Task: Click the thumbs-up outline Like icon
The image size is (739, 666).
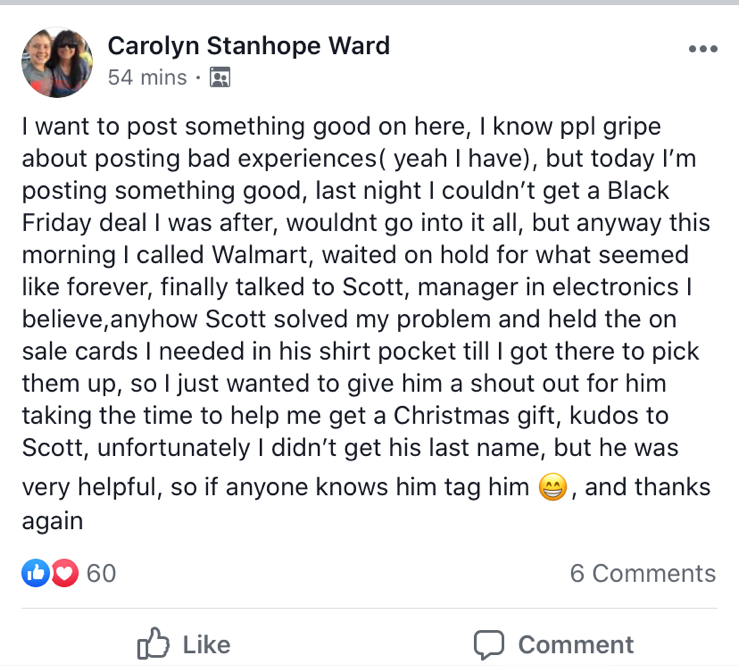Action: pyautogui.click(x=152, y=644)
